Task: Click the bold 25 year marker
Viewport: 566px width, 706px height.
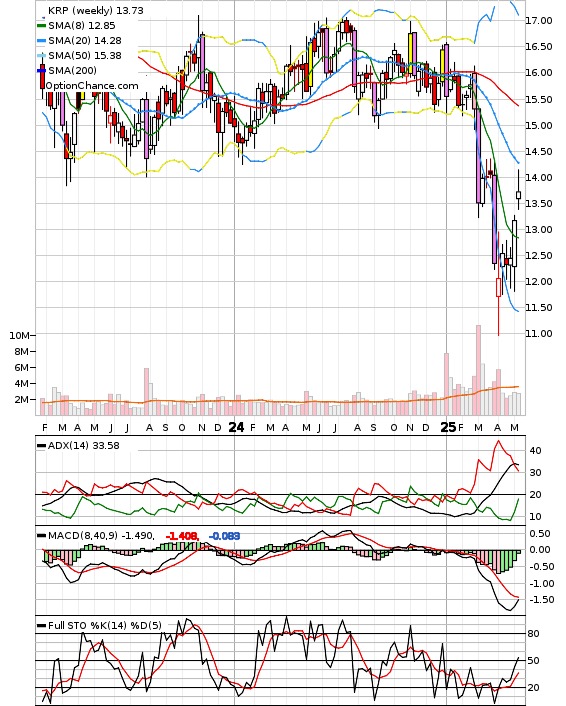Action: point(448,427)
